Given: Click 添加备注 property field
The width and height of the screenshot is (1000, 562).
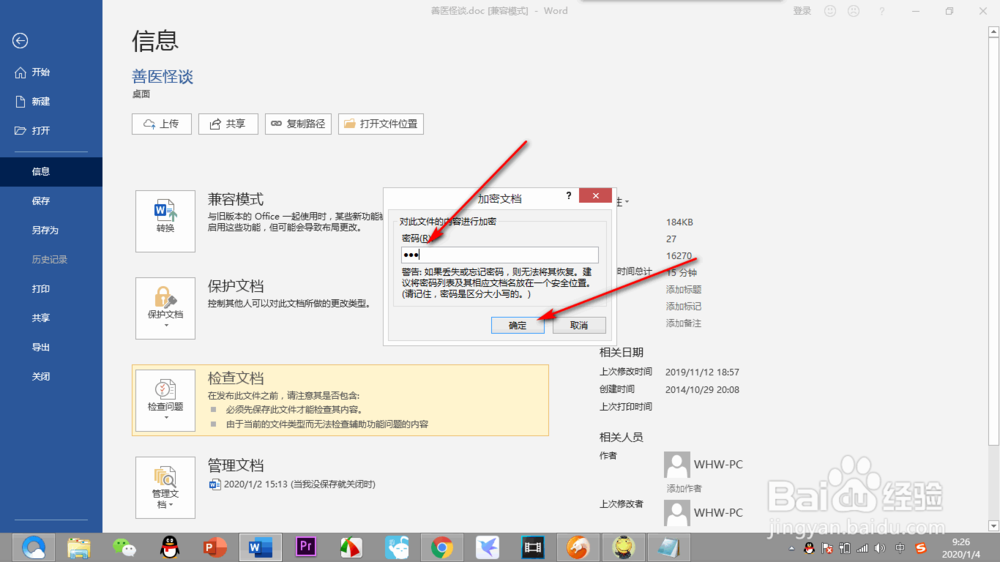Looking at the screenshot, I should pos(684,323).
